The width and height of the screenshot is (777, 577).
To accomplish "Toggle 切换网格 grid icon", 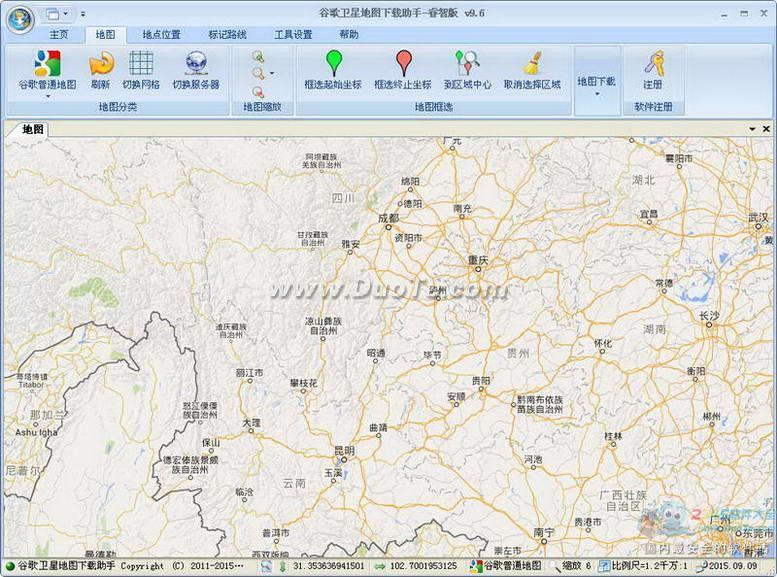I will pos(141,63).
